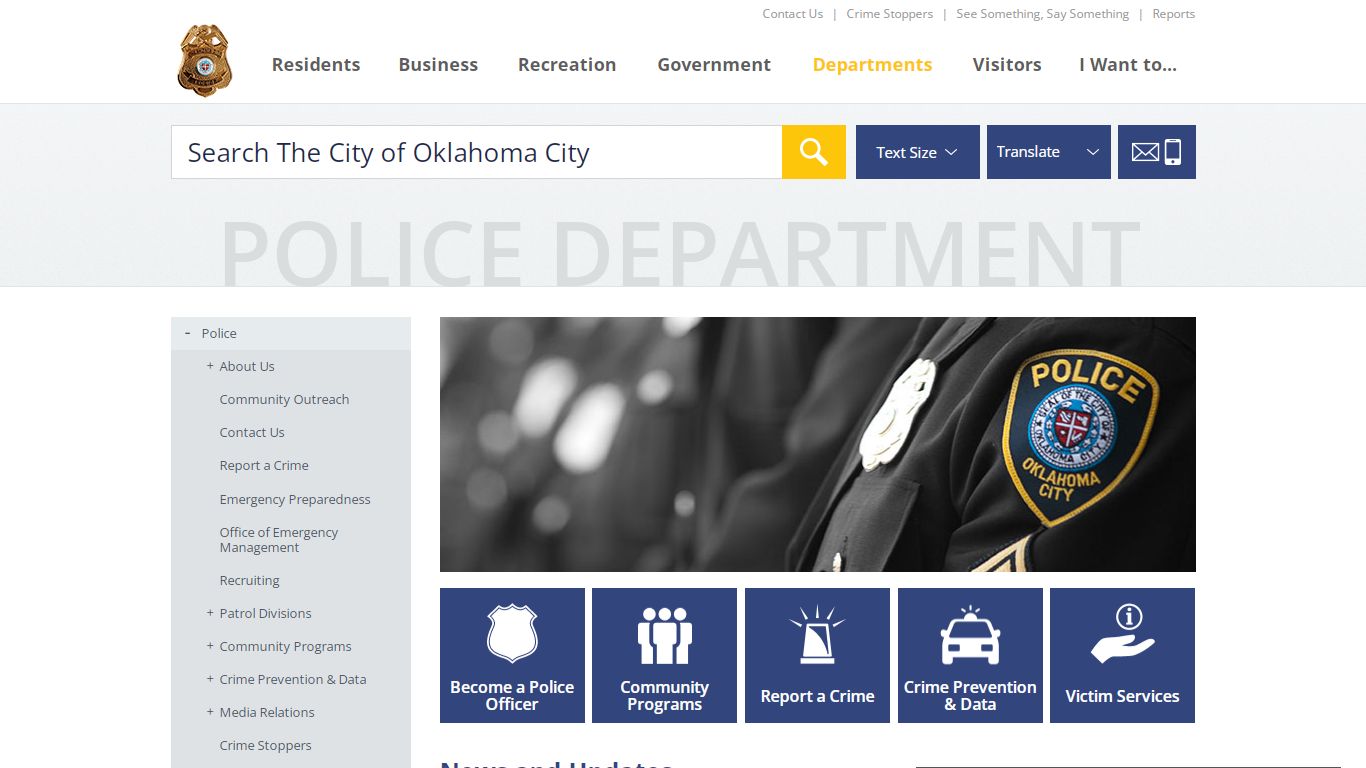This screenshot has height=768, width=1366.
Task: Open the Government menu
Action: 714,64
